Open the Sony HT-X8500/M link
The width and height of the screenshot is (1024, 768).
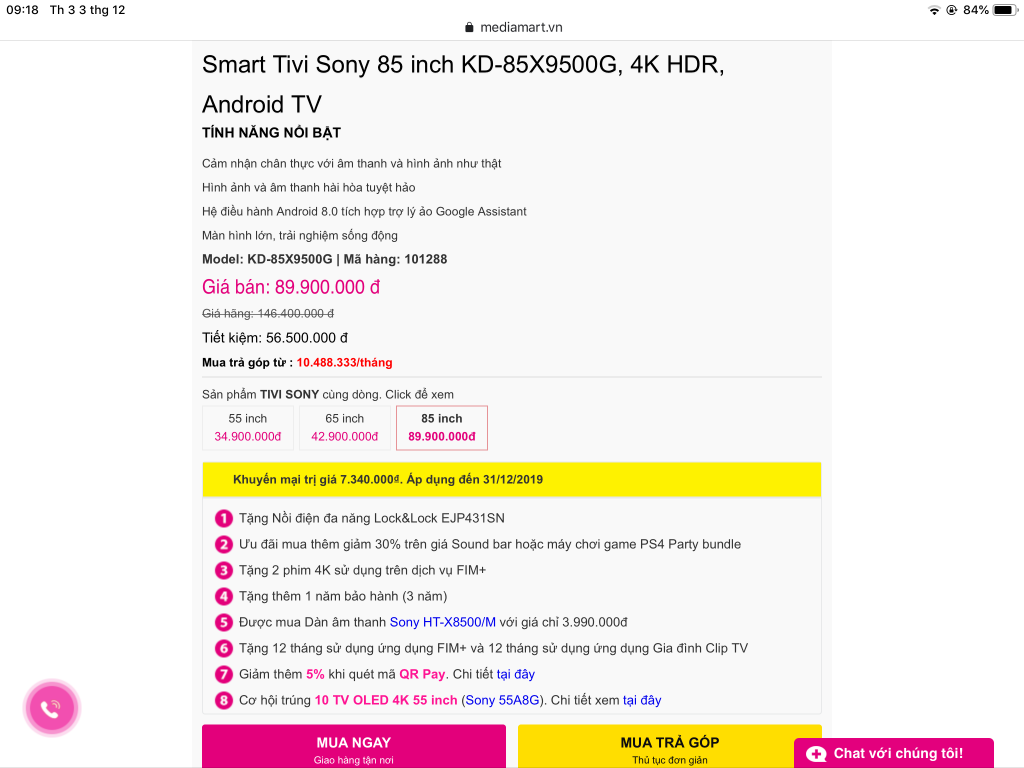coord(443,622)
